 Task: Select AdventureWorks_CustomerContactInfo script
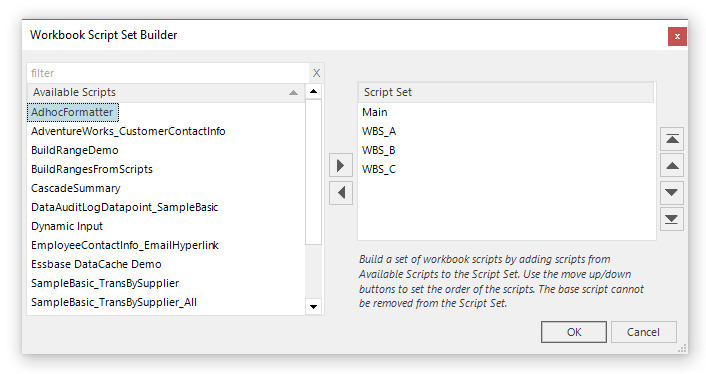coord(128,131)
